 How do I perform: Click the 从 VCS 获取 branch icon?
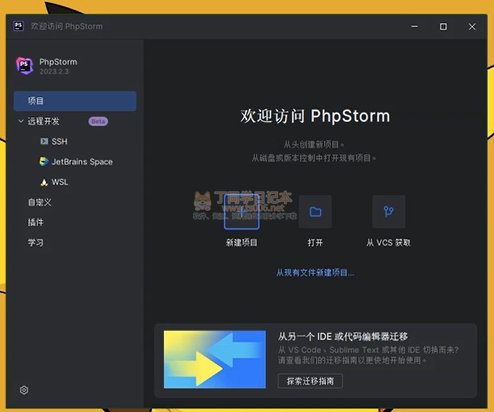click(389, 212)
